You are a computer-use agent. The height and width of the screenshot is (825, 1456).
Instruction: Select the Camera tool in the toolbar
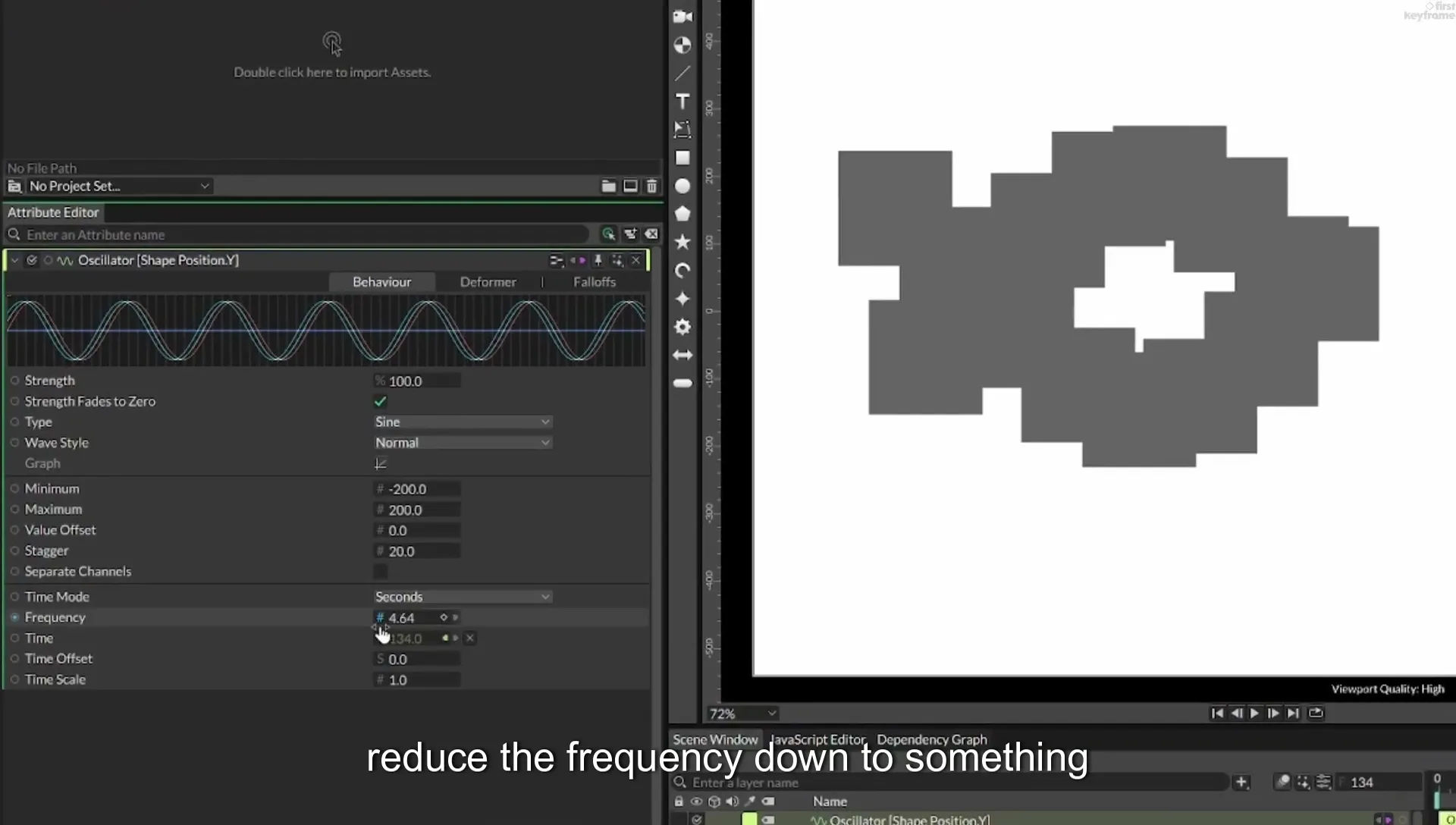pos(682,16)
